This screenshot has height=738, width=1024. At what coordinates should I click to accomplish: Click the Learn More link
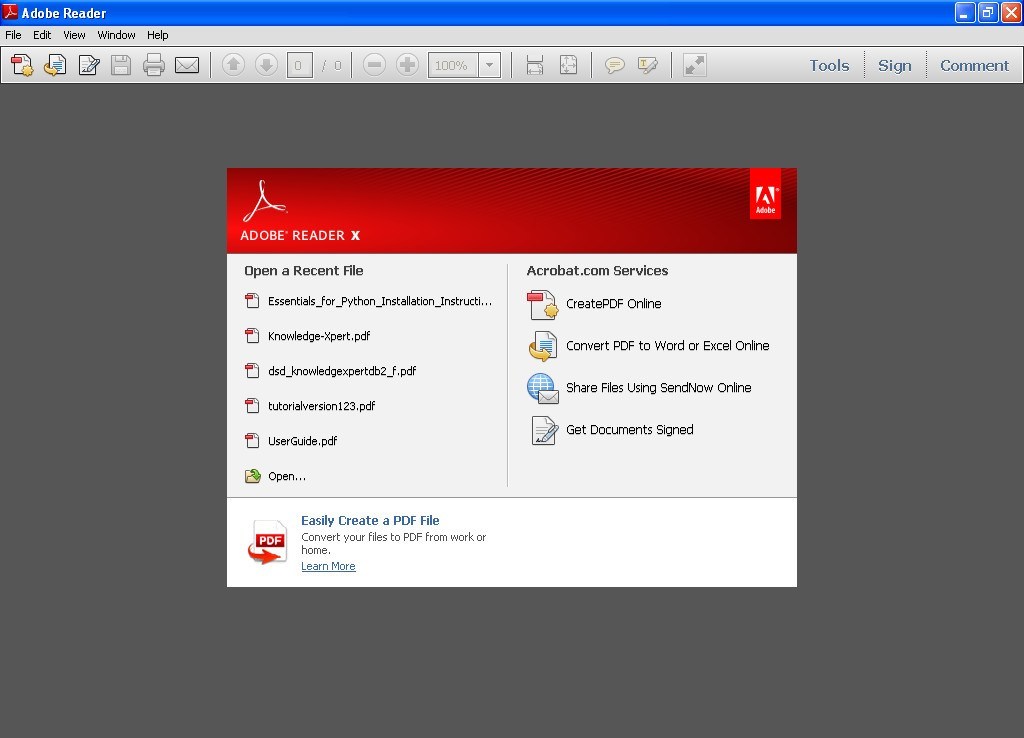coord(328,567)
